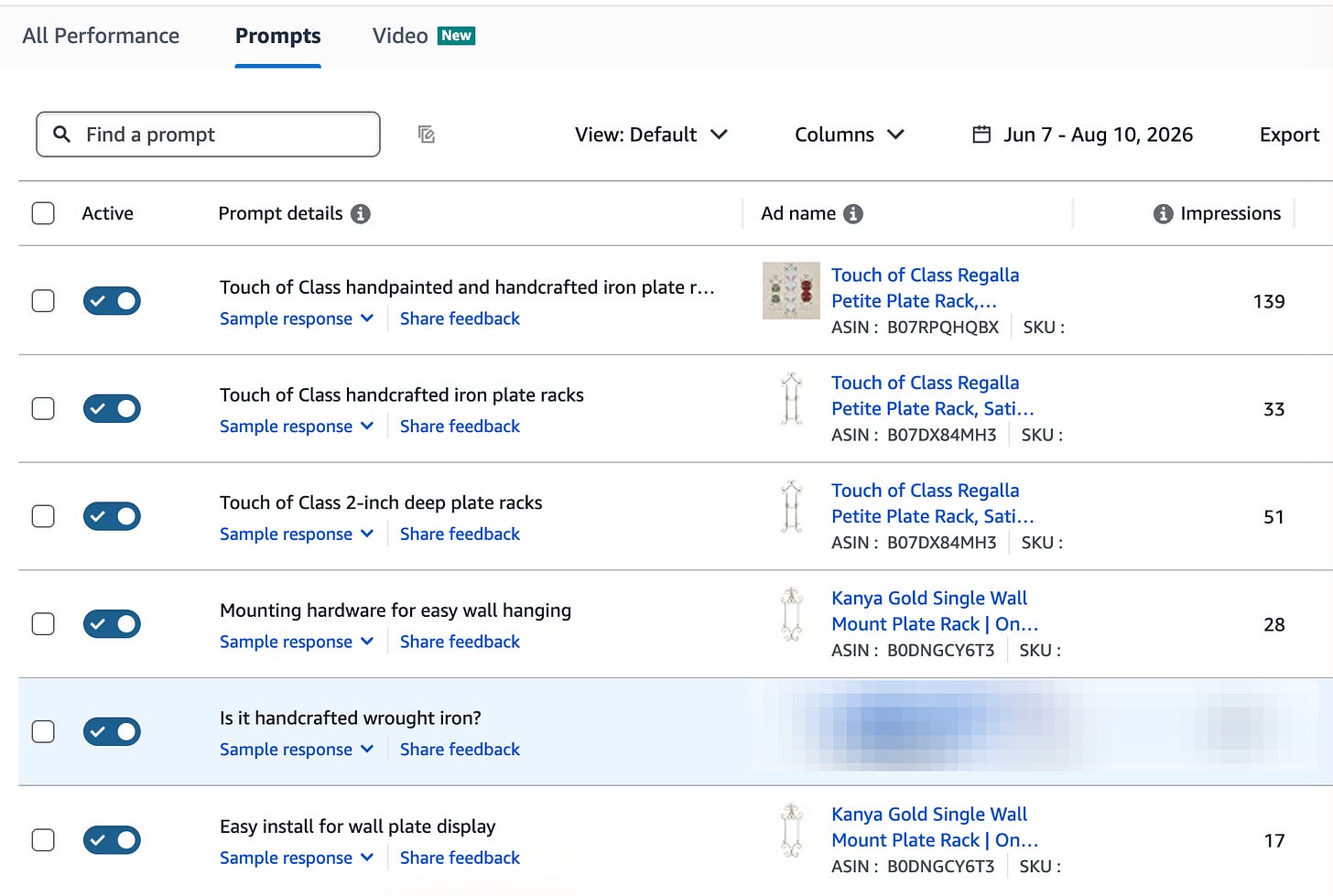Click the impressions value 17

pos(1274,840)
